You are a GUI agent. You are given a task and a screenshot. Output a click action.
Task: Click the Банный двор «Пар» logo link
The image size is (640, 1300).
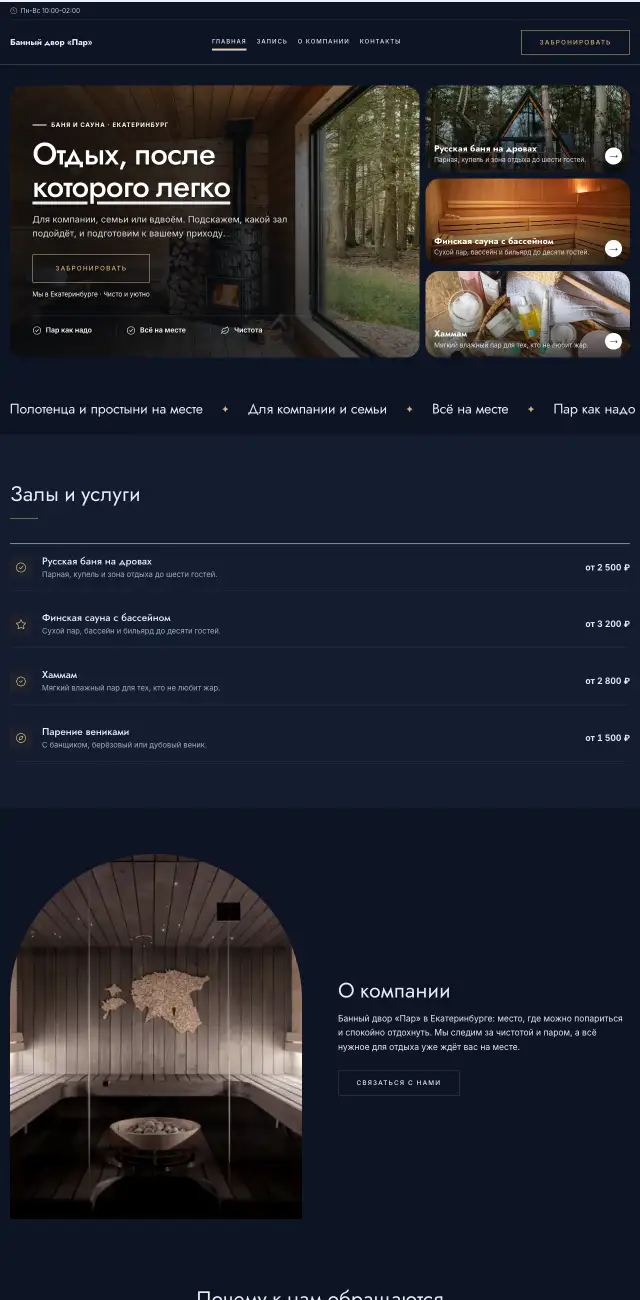(51, 42)
